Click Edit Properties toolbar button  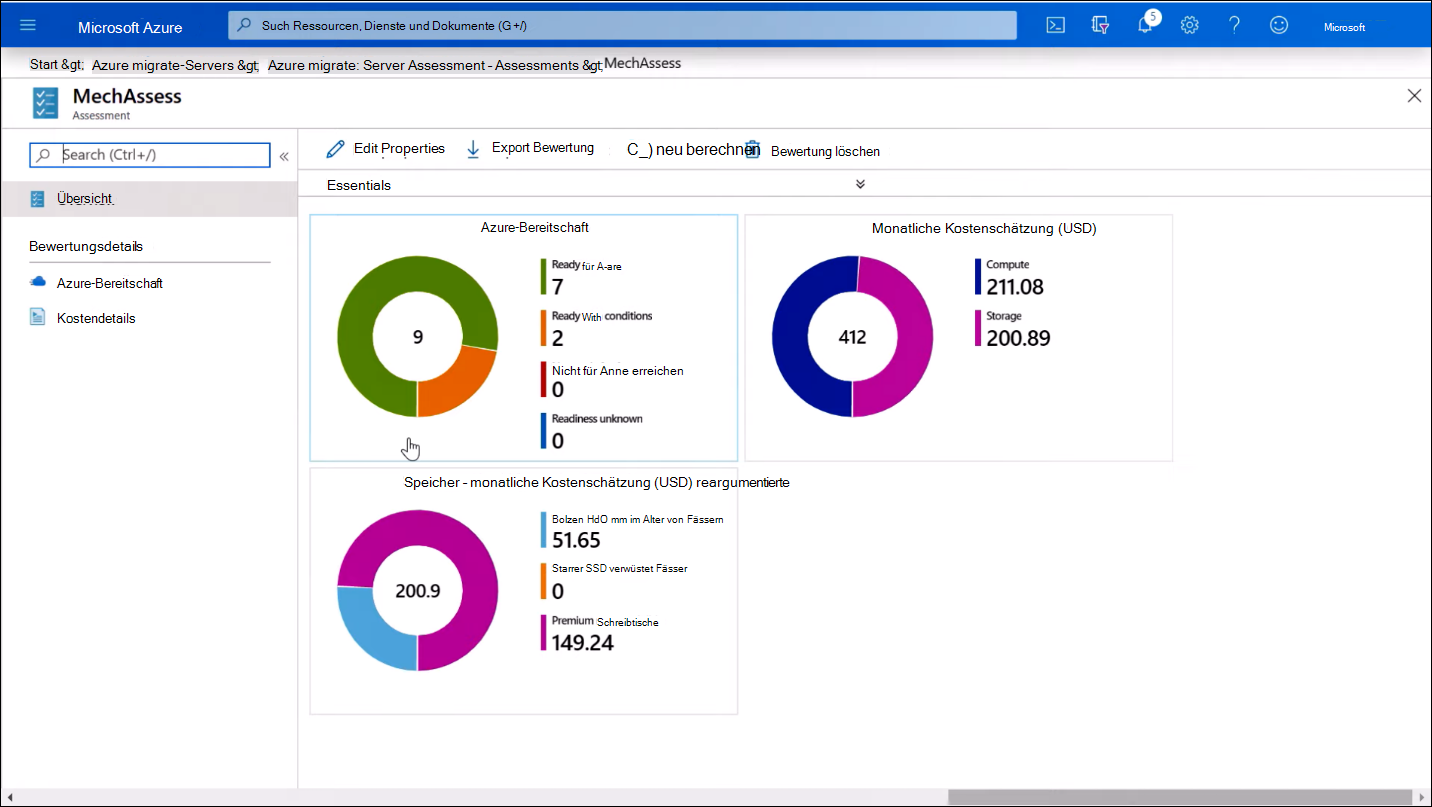386,149
